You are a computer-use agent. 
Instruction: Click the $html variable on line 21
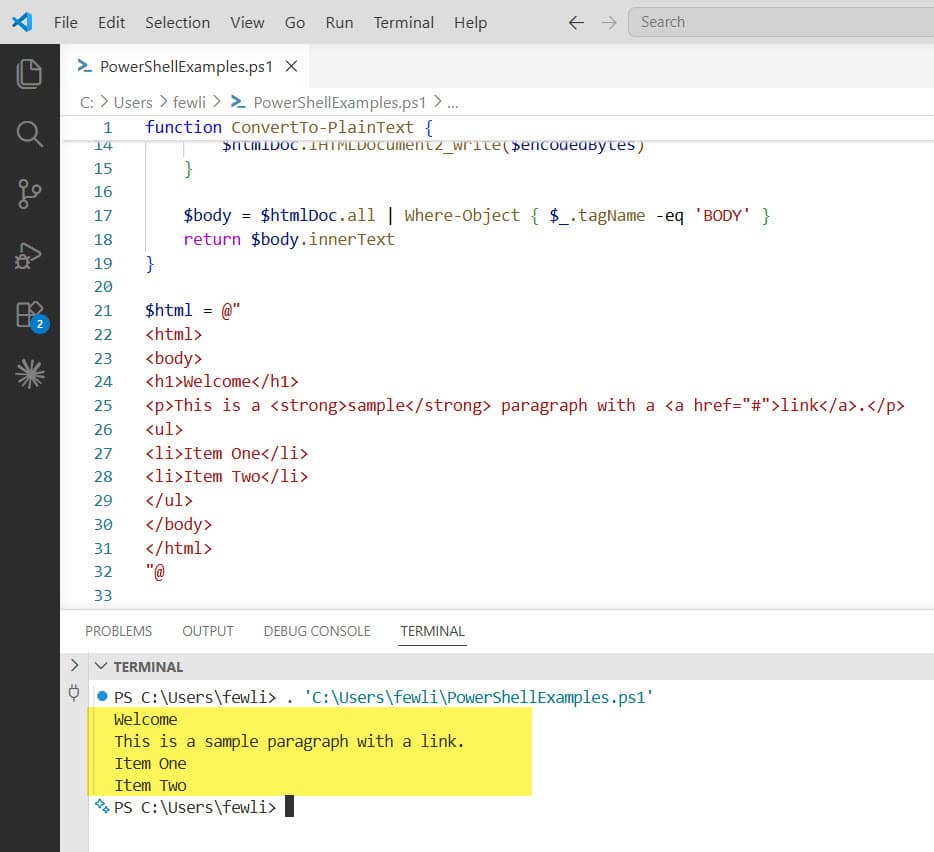coord(169,310)
